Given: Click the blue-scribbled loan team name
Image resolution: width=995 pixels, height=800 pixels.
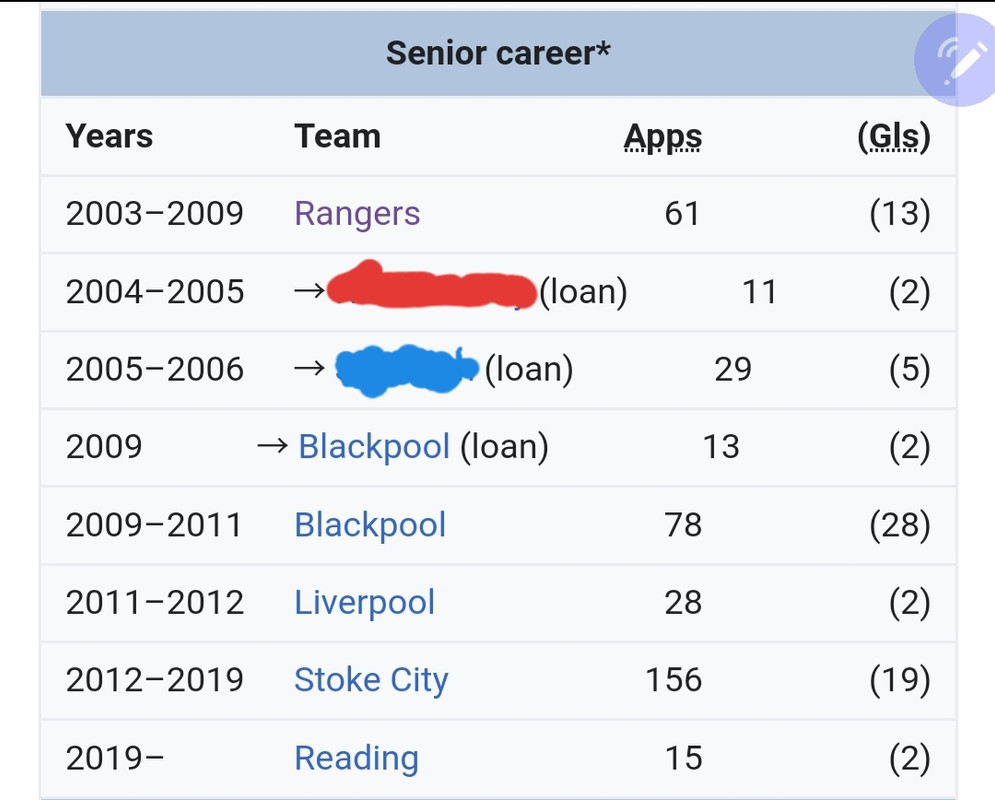Looking at the screenshot, I should (405, 367).
